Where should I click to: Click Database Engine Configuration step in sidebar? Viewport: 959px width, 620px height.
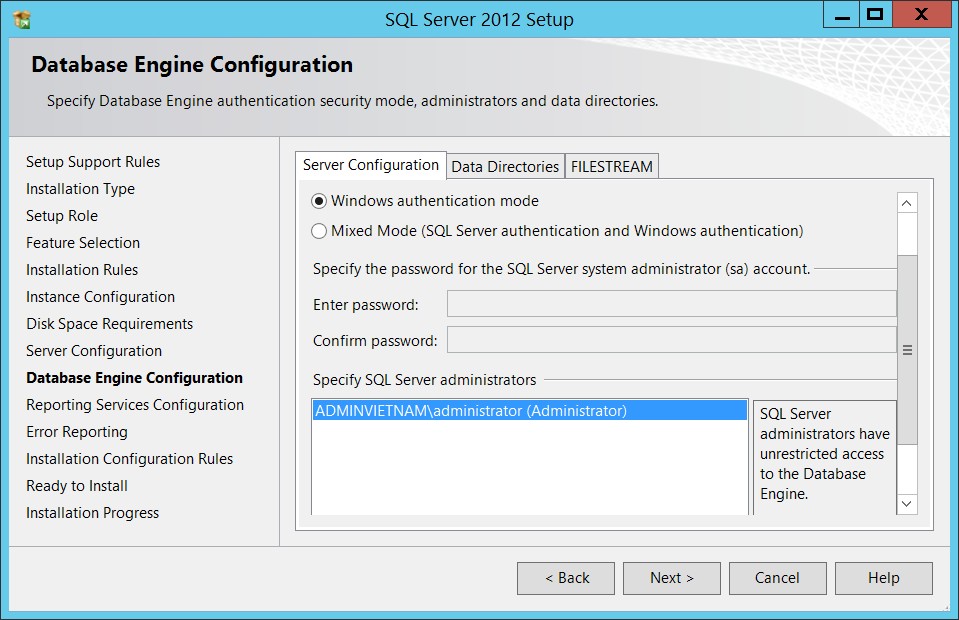pyautogui.click(x=135, y=378)
